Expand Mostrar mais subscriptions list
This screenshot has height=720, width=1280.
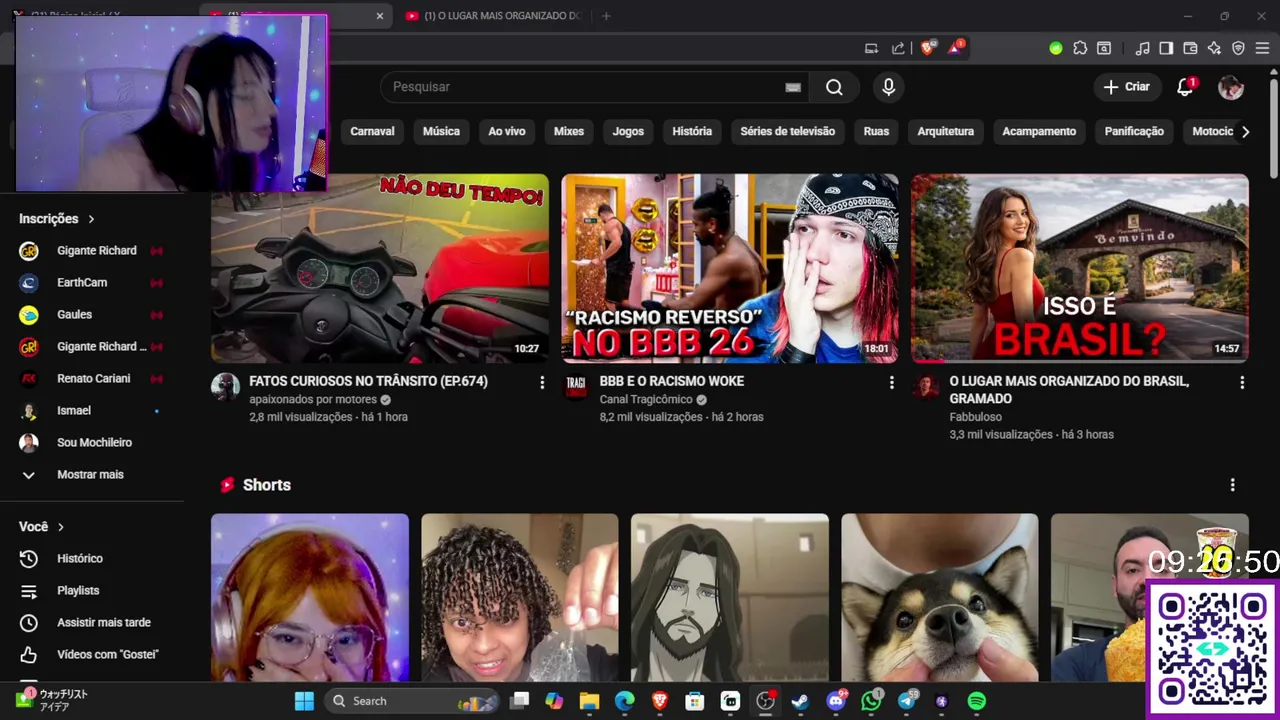pyautogui.click(x=92, y=474)
